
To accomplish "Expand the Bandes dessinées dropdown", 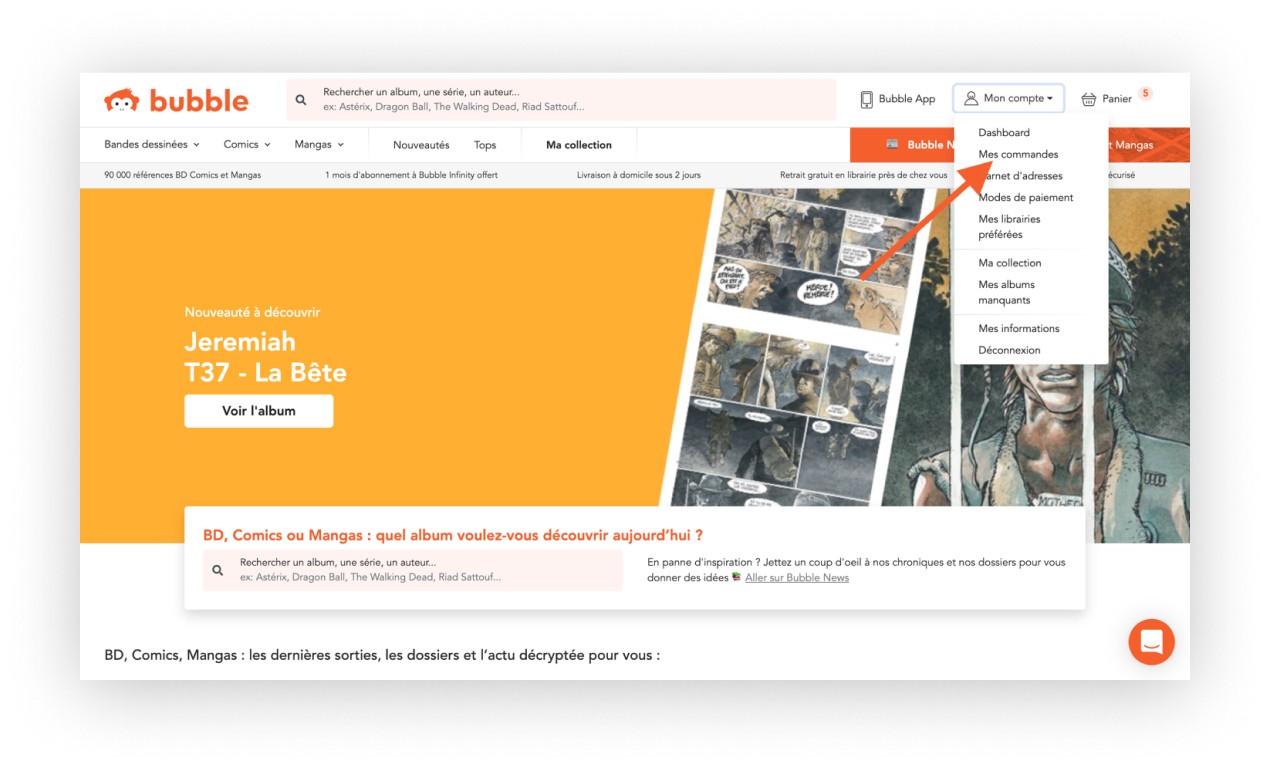I will [x=152, y=145].
